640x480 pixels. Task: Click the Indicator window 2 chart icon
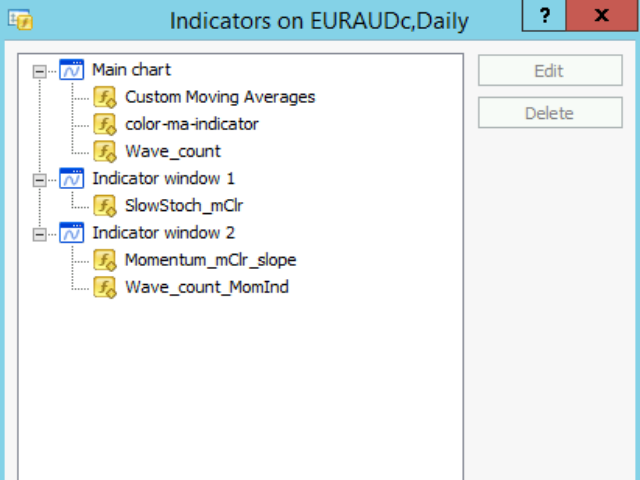click(x=71, y=233)
